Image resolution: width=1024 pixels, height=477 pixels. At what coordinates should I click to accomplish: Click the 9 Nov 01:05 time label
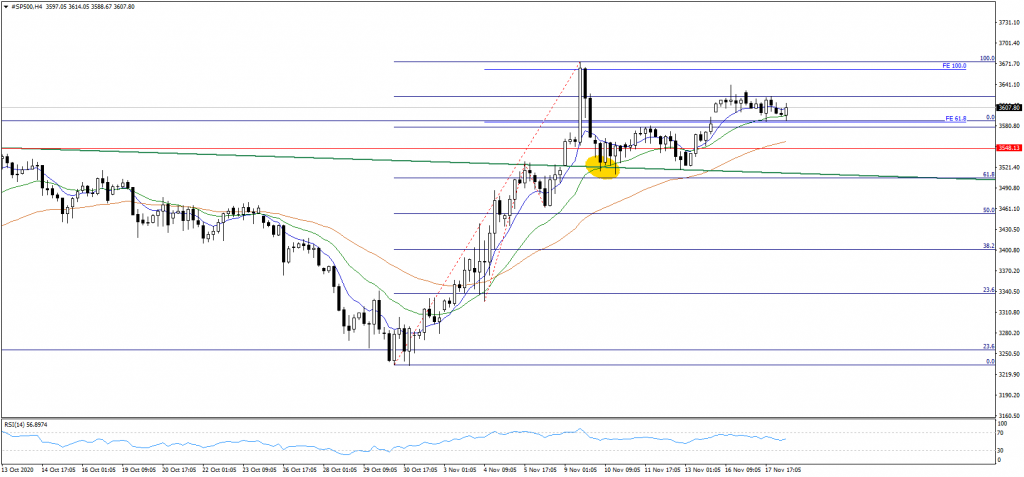[581, 467]
